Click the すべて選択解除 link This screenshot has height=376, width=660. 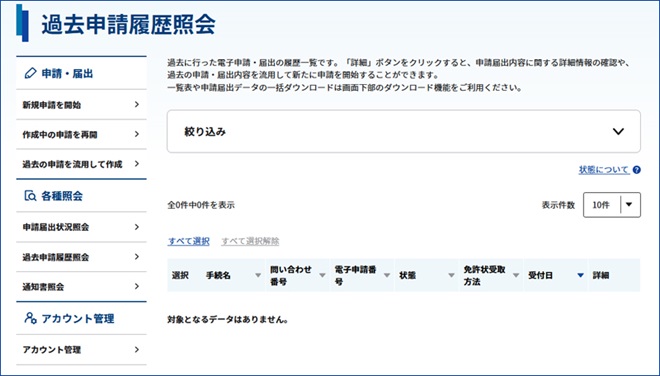coord(250,241)
